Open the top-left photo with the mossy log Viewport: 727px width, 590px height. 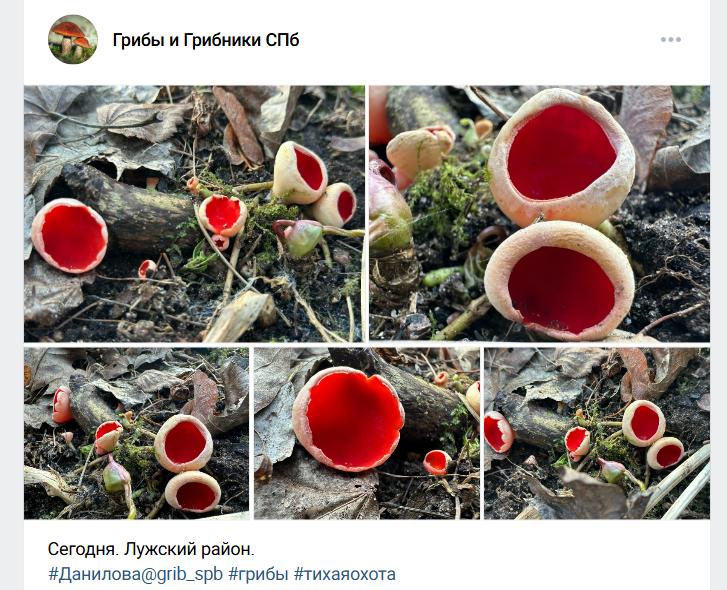194,214
